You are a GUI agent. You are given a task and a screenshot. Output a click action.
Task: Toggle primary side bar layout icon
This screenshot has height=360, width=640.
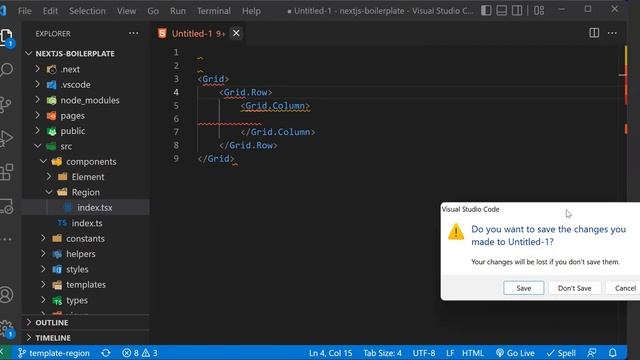pyautogui.click(x=486, y=11)
